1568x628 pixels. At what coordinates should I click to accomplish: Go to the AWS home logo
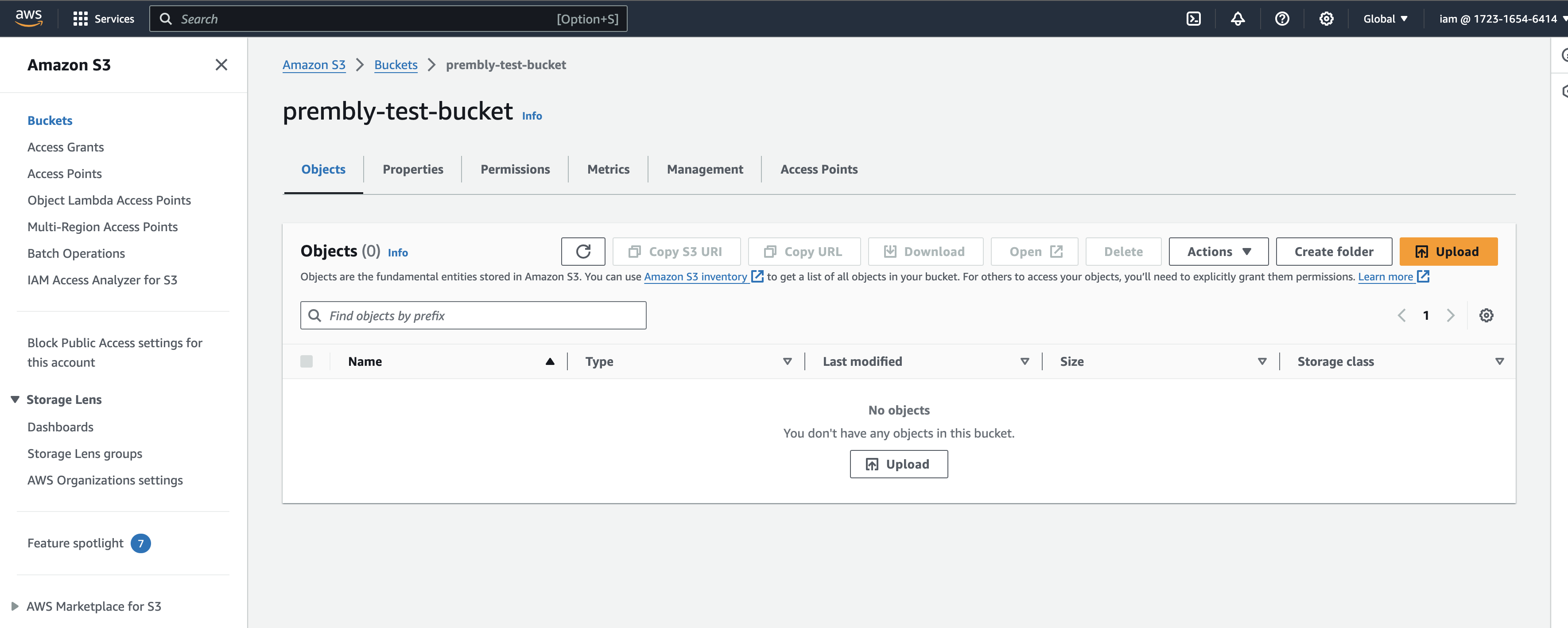tap(29, 18)
